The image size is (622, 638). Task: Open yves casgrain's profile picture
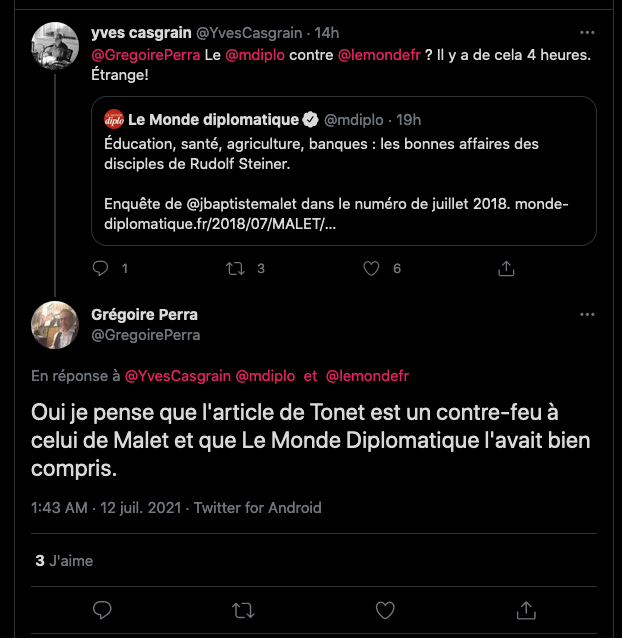tap(57, 46)
